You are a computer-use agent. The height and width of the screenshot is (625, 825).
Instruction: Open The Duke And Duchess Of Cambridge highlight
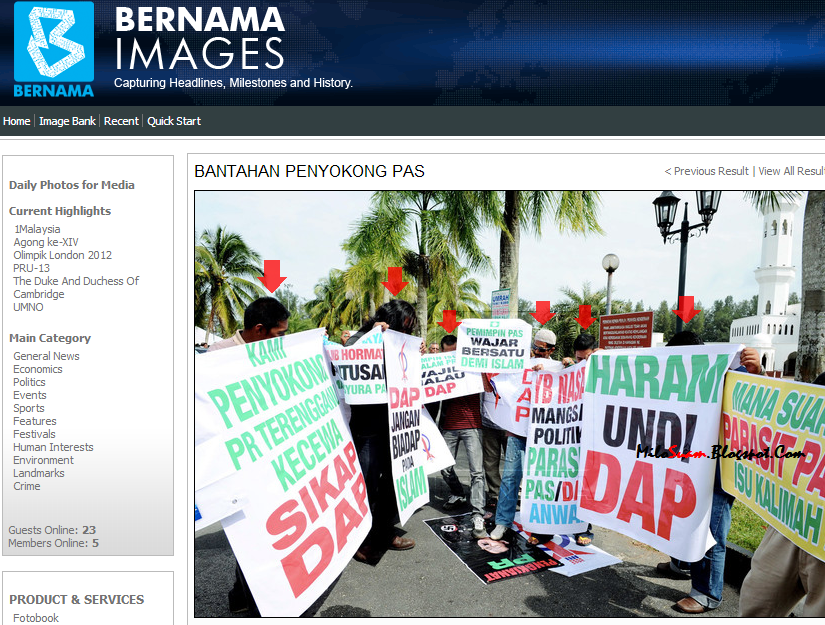(76, 287)
